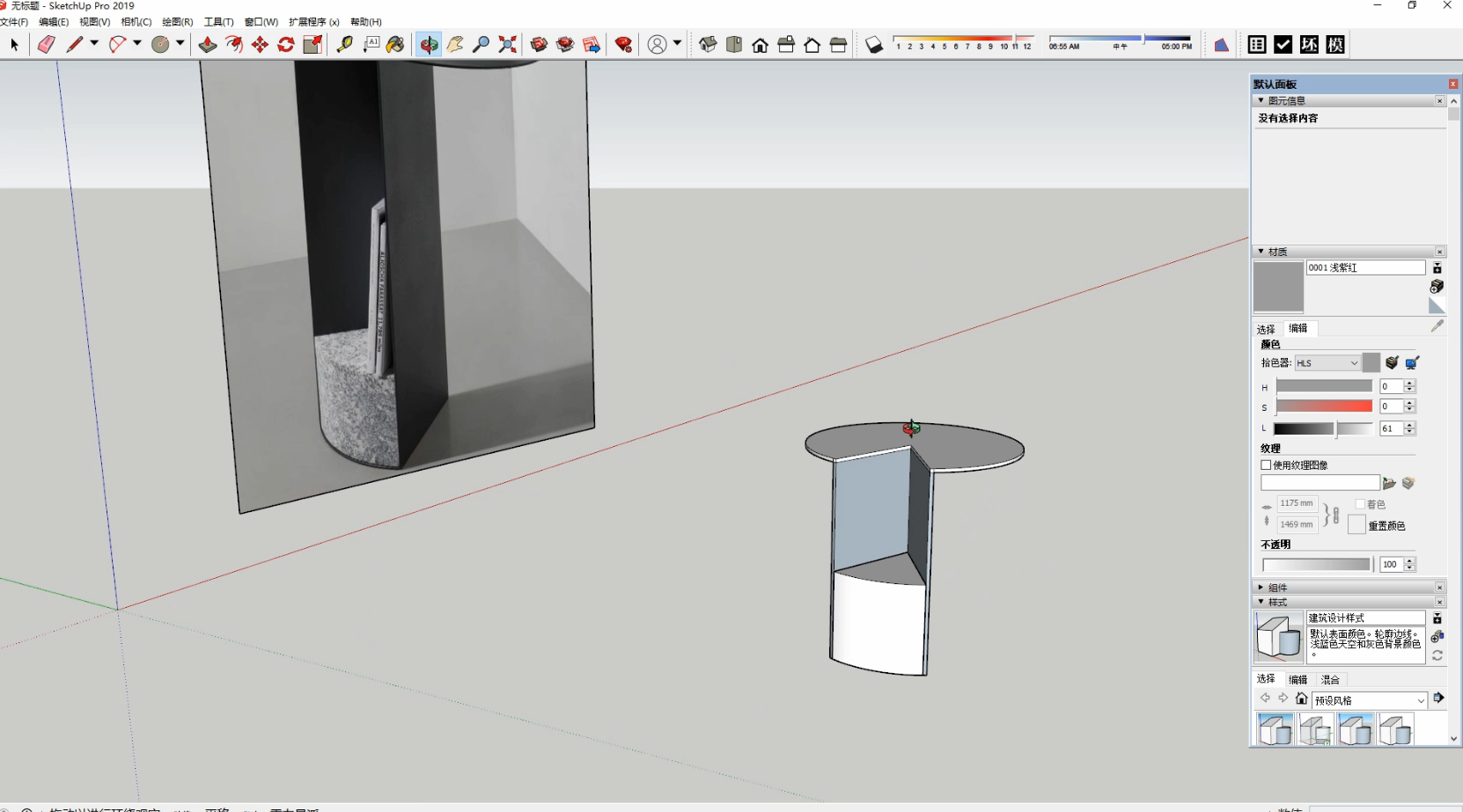
Task: Switch to Right view
Action: 786,44
